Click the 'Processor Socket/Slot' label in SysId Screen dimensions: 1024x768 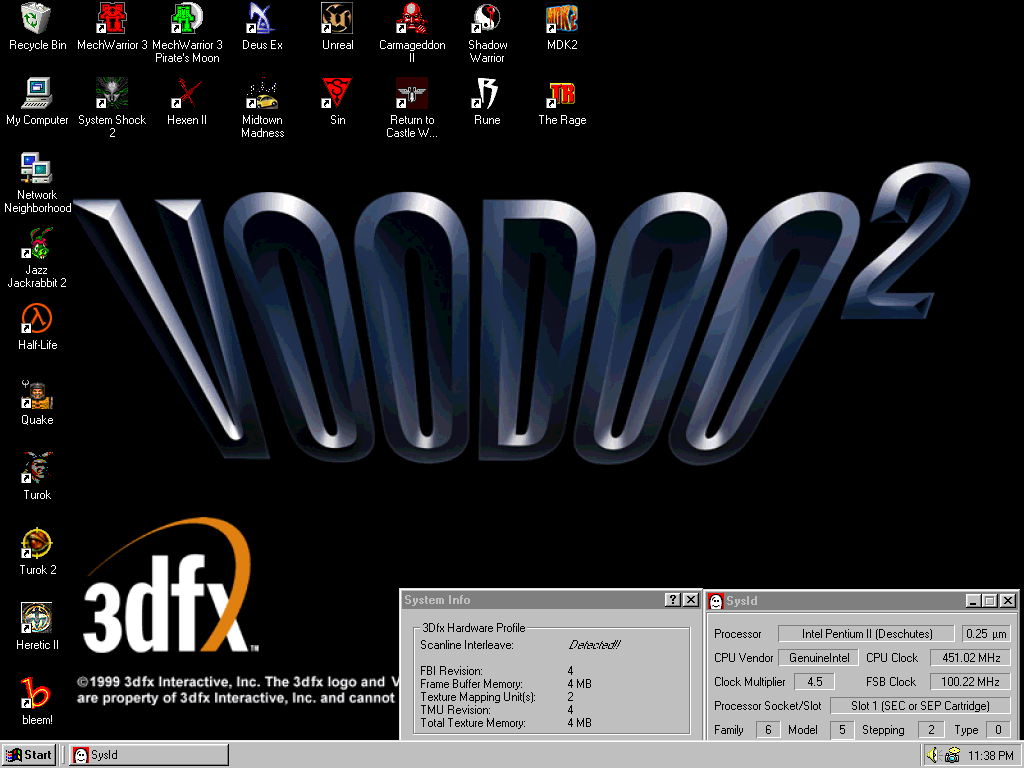(x=767, y=706)
